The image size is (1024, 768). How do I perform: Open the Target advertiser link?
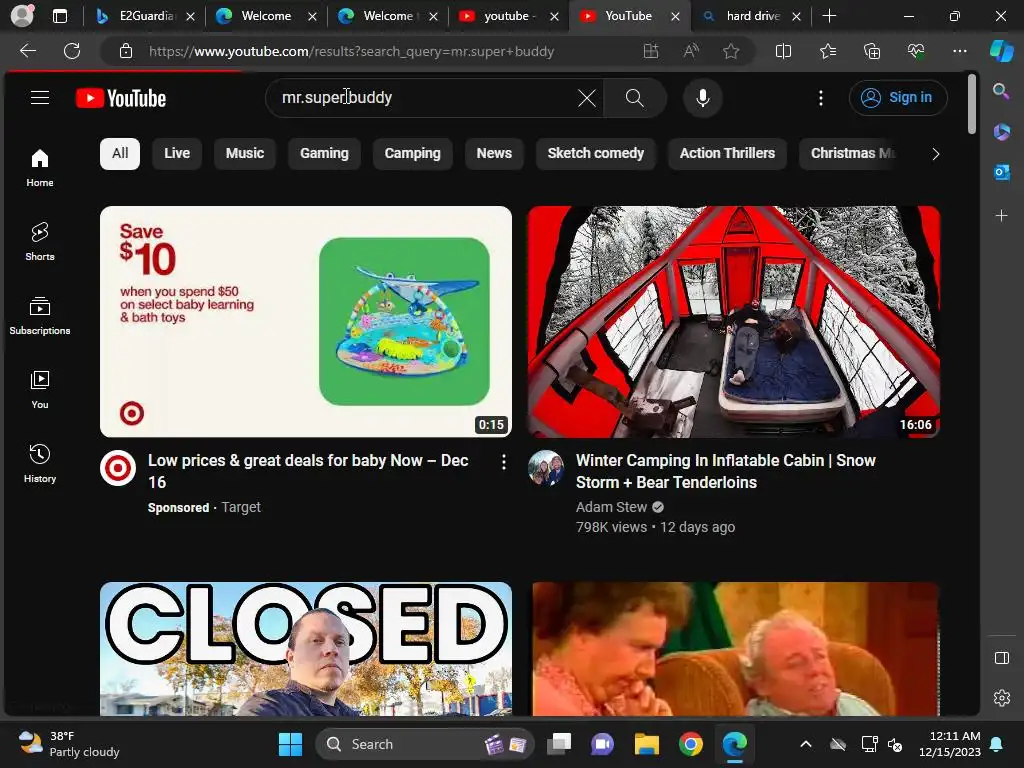pos(241,507)
